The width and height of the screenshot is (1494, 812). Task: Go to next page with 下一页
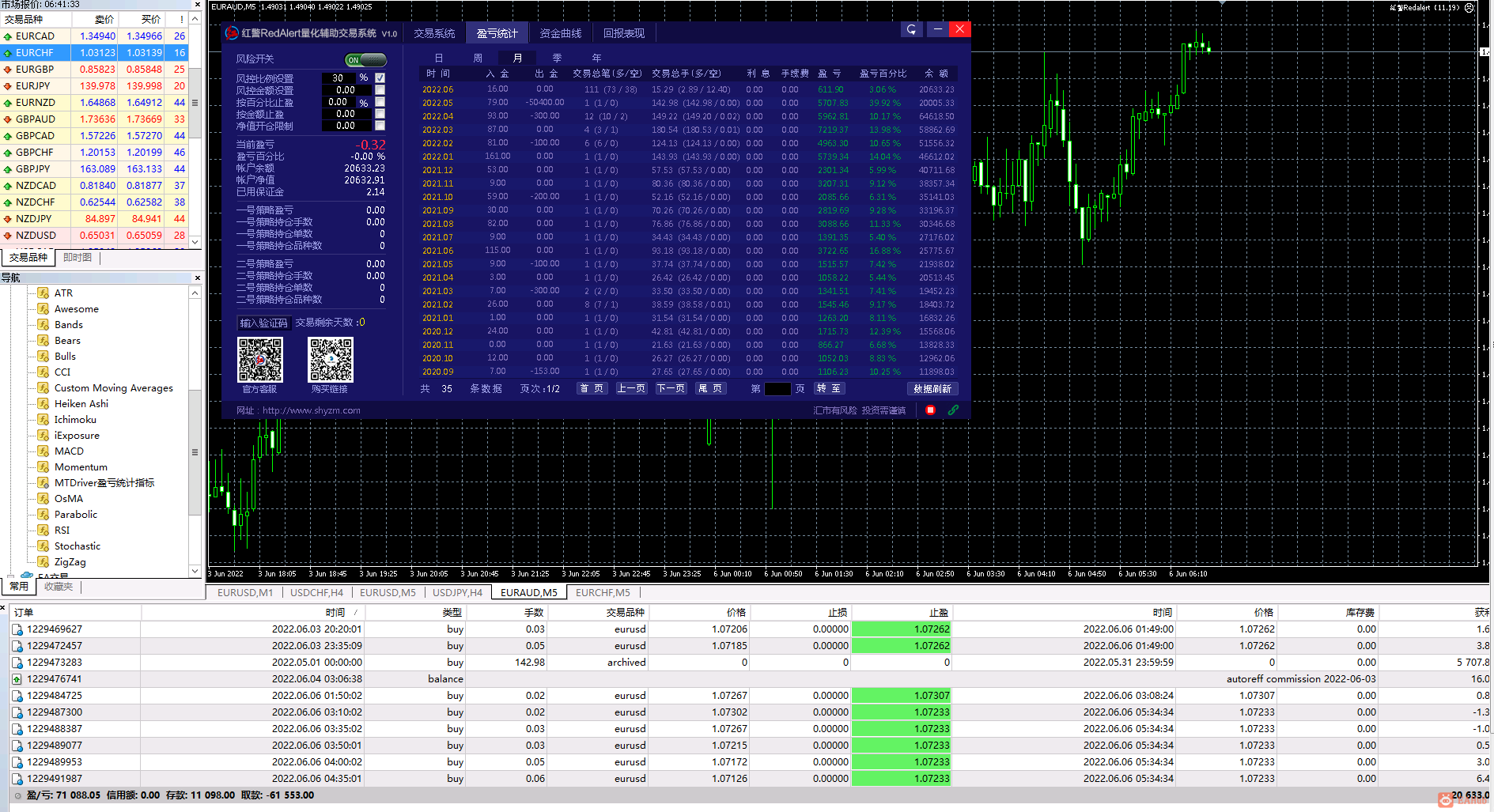[671, 388]
